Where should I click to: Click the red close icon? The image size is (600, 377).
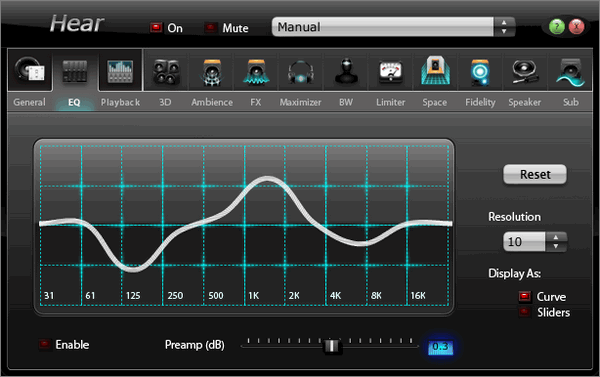576,27
